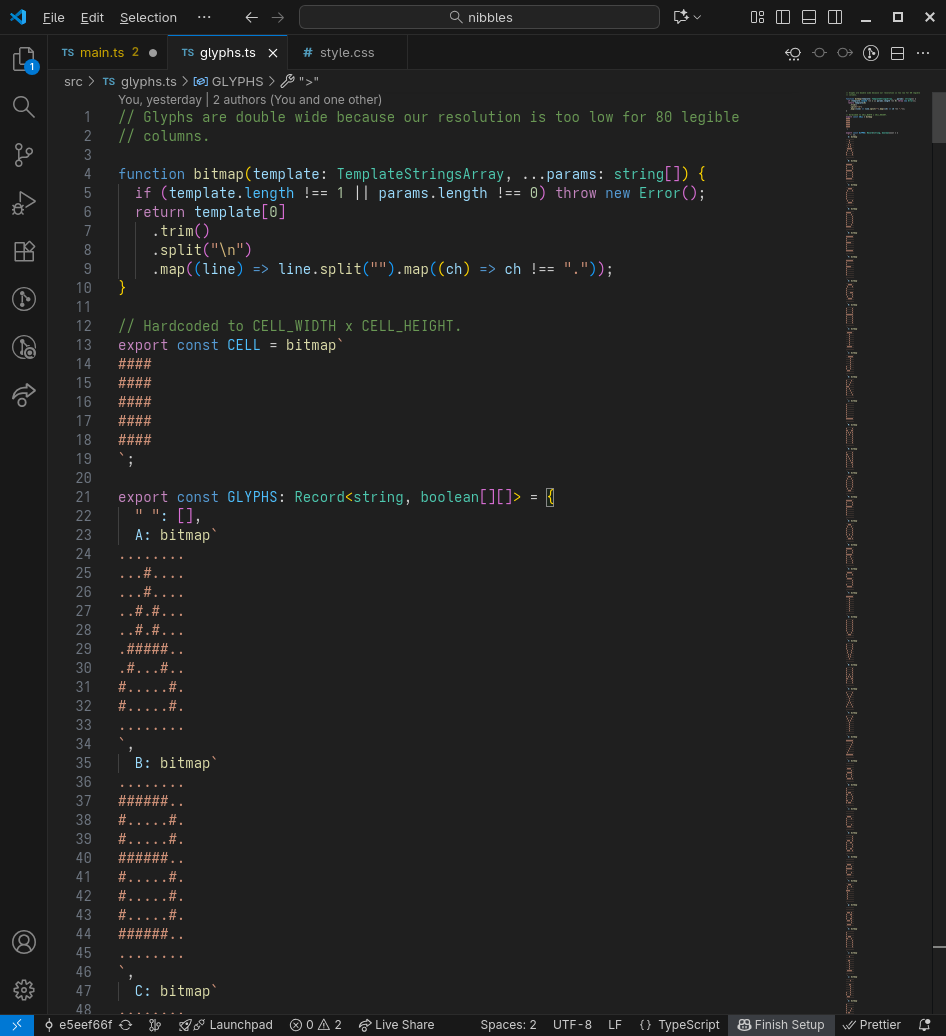Expand the hidden menu bar items ellipsis

pyautogui.click(x=204, y=17)
